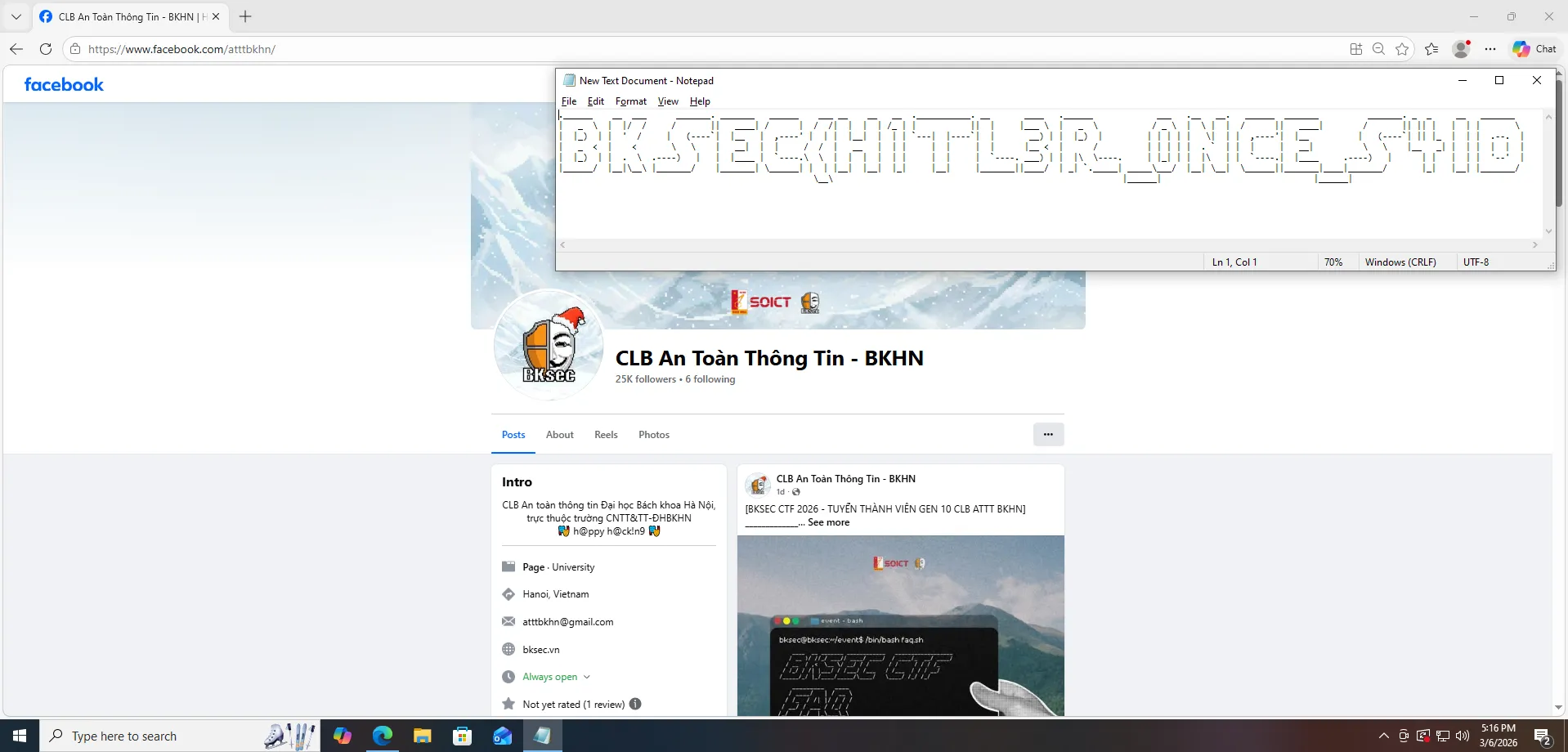1568x752 pixels.
Task: Add current page to favorites with star icon
Action: (x=1403, y=49)
